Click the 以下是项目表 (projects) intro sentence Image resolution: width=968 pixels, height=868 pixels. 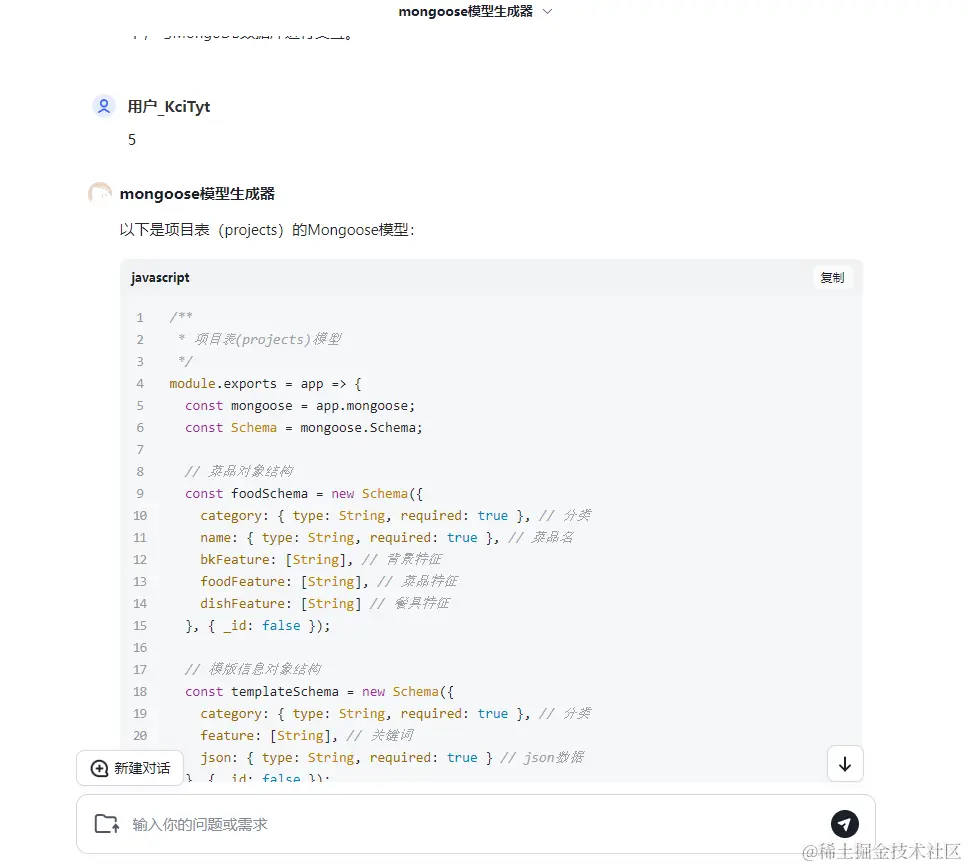tap(267, 230)
